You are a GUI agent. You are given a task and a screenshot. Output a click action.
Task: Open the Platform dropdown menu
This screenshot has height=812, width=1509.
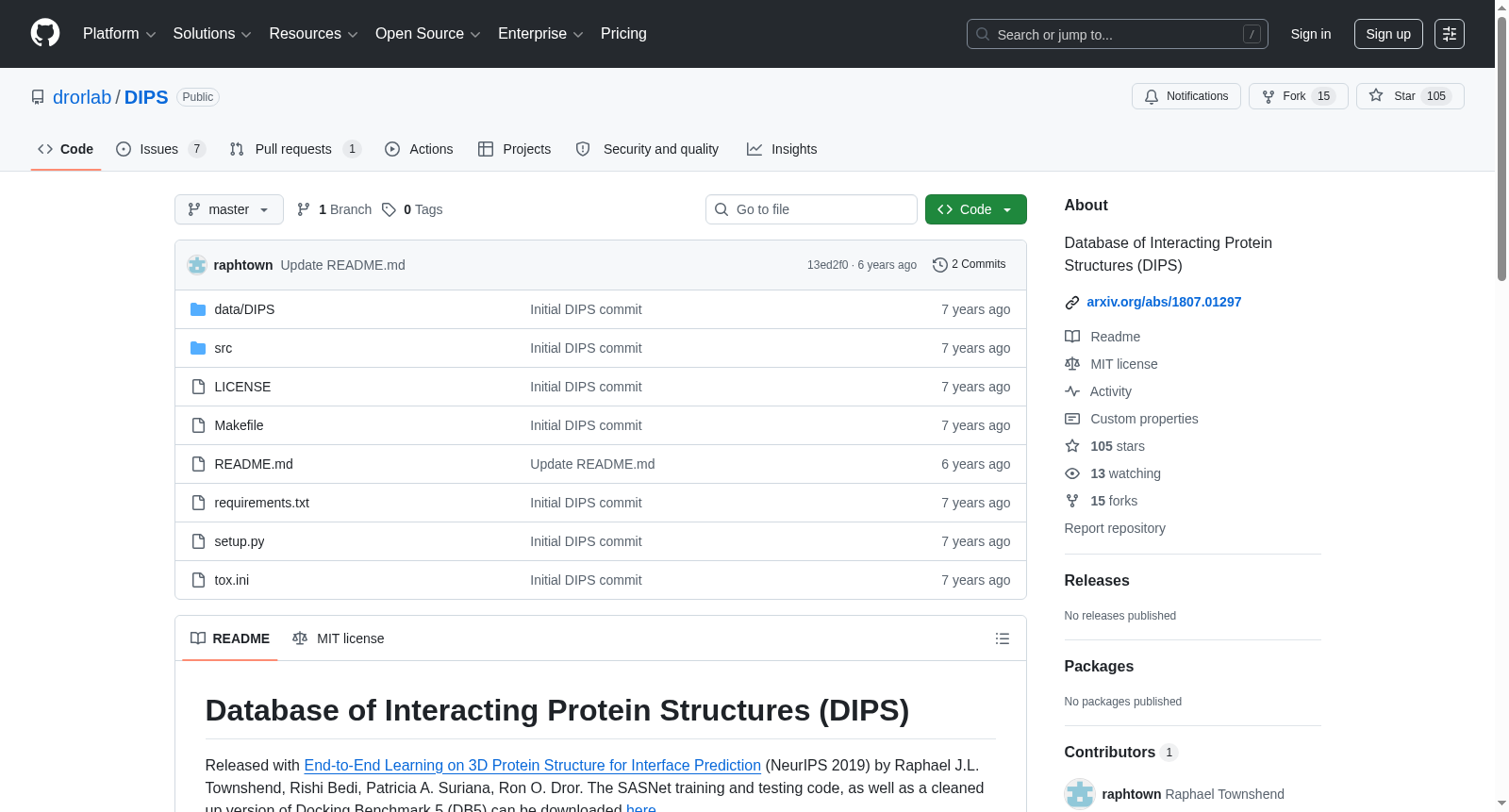(119, 34)
